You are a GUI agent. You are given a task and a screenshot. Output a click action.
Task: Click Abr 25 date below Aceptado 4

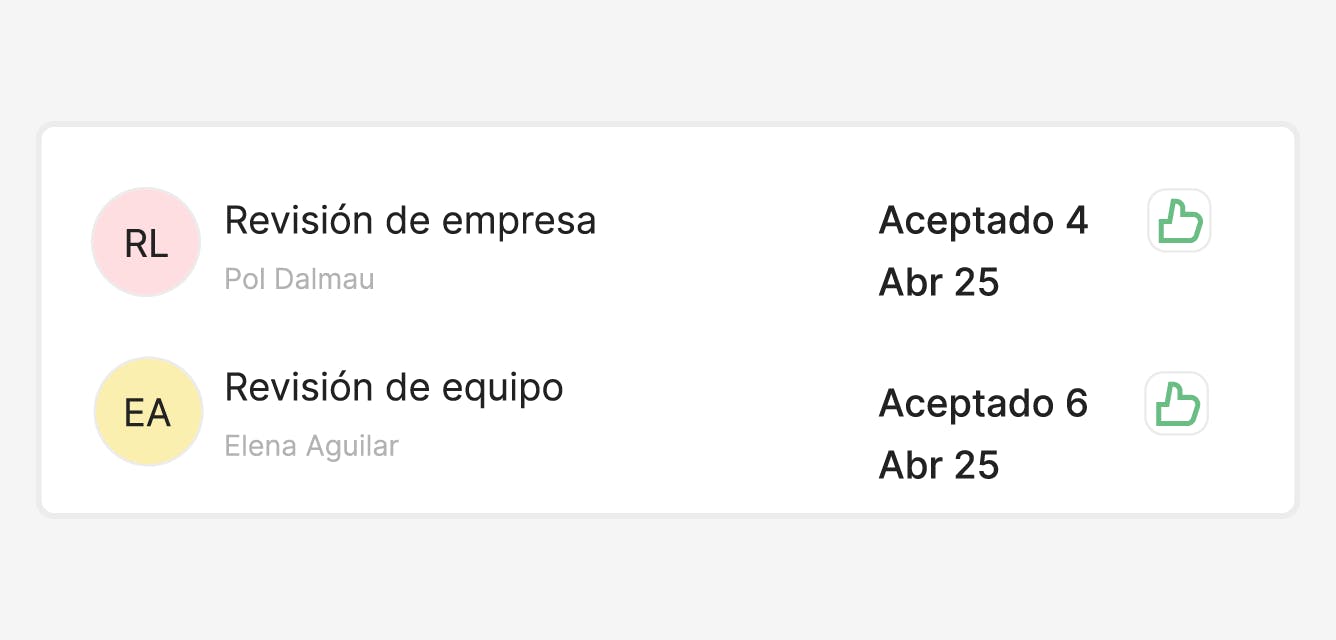tap(939, 283)
